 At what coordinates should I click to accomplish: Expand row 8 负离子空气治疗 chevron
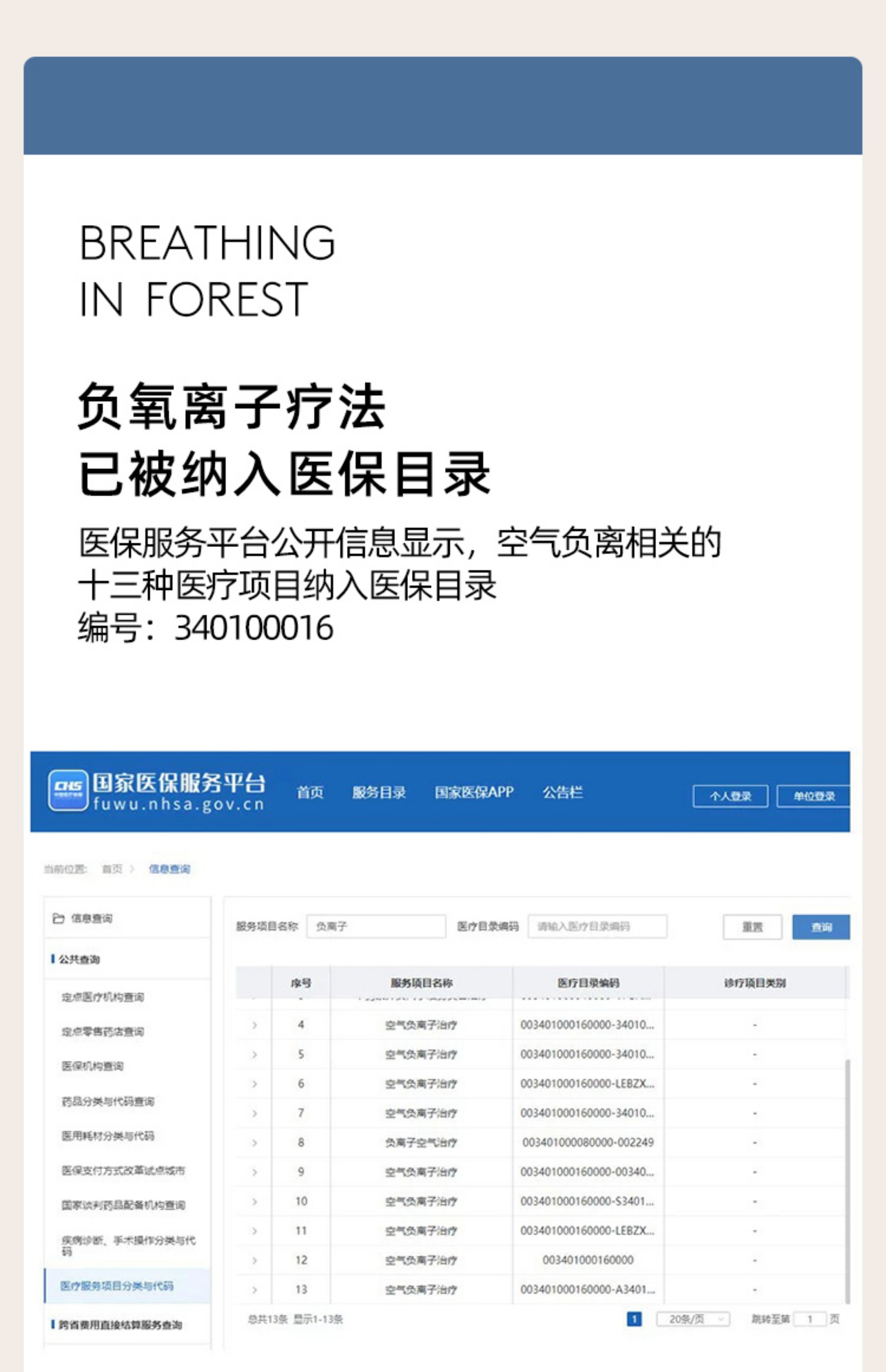254,1143
